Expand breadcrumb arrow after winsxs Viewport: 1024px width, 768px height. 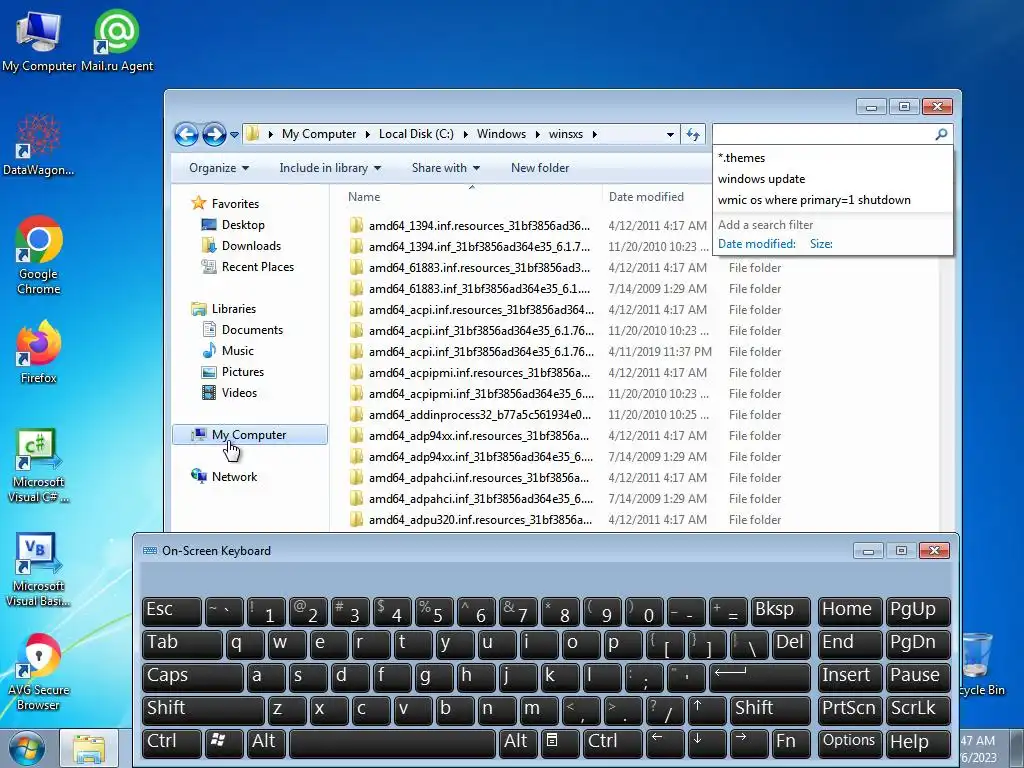click(x=594, y=135)
